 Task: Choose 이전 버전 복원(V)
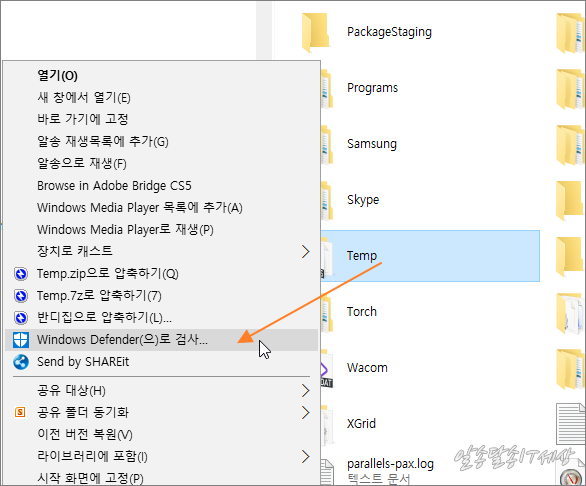pyautogui.click(x=161, y=434)
